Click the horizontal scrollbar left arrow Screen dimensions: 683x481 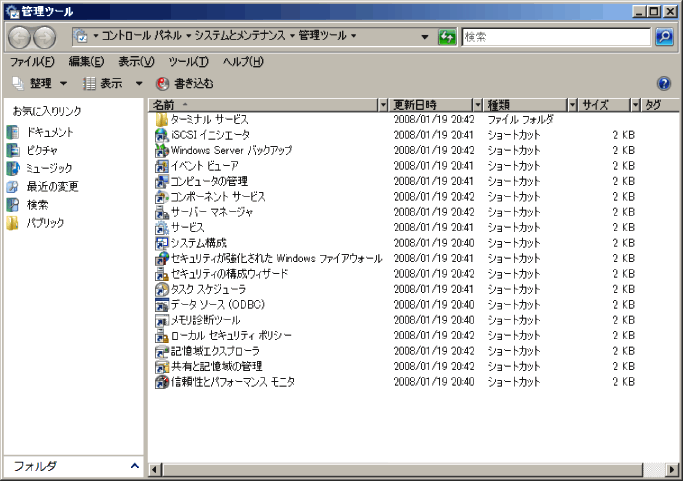154,470
